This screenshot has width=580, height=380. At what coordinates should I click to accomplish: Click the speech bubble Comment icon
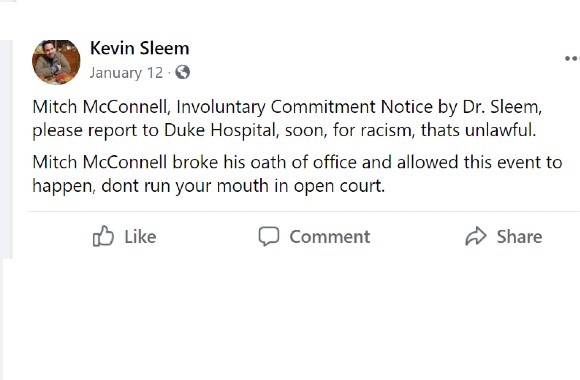pos(269,236)
